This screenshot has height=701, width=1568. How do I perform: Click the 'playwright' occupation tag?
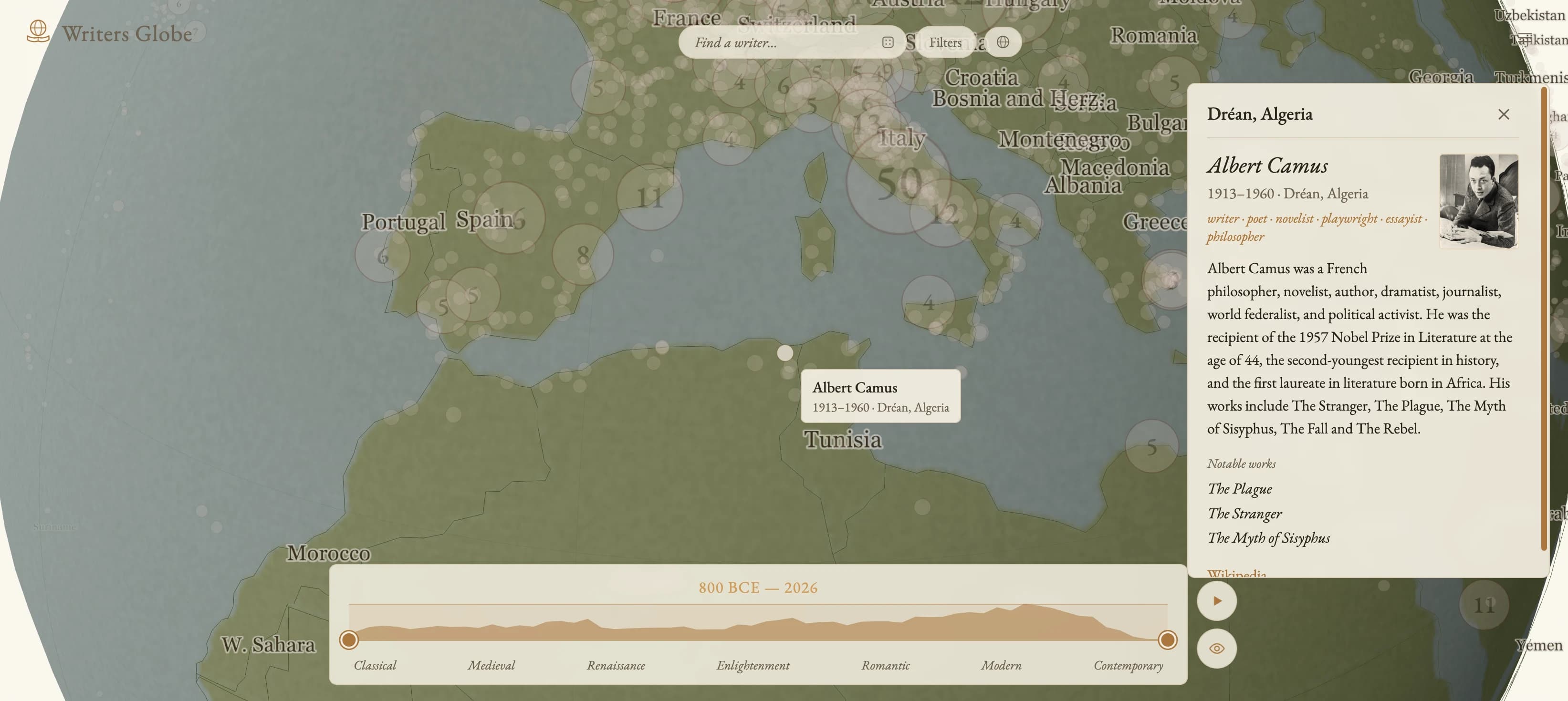click(x=1349, y=218)
